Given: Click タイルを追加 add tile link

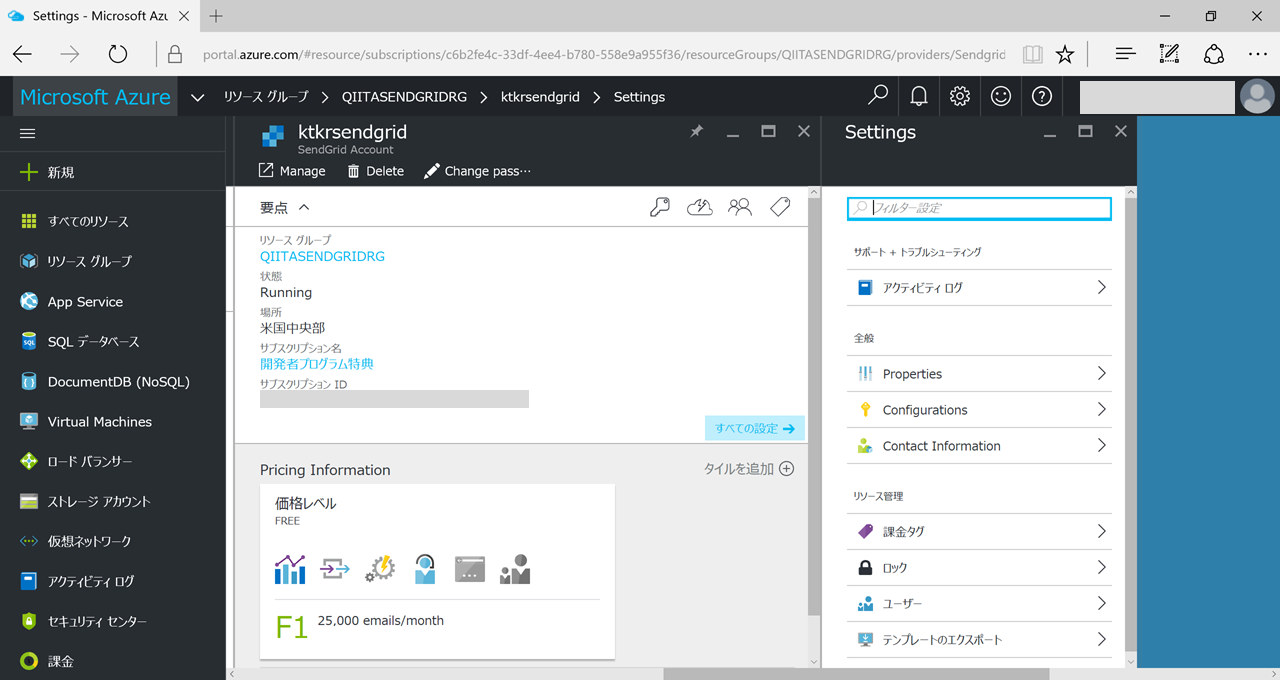Looking at the screenshot, I should (749, 468).
